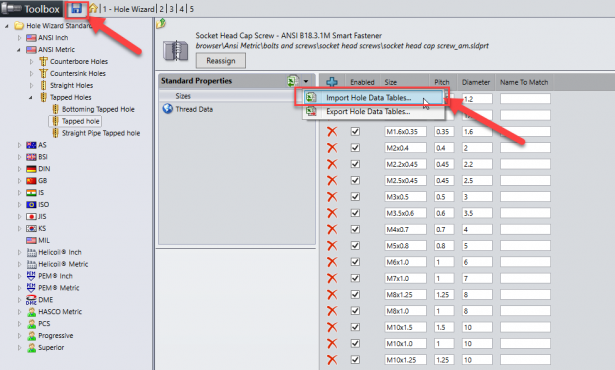The height and width of the screenshot is (370, 615).
Task: Toggle the Enabled checkbox for M6x1.0
Action: (355, 262)
